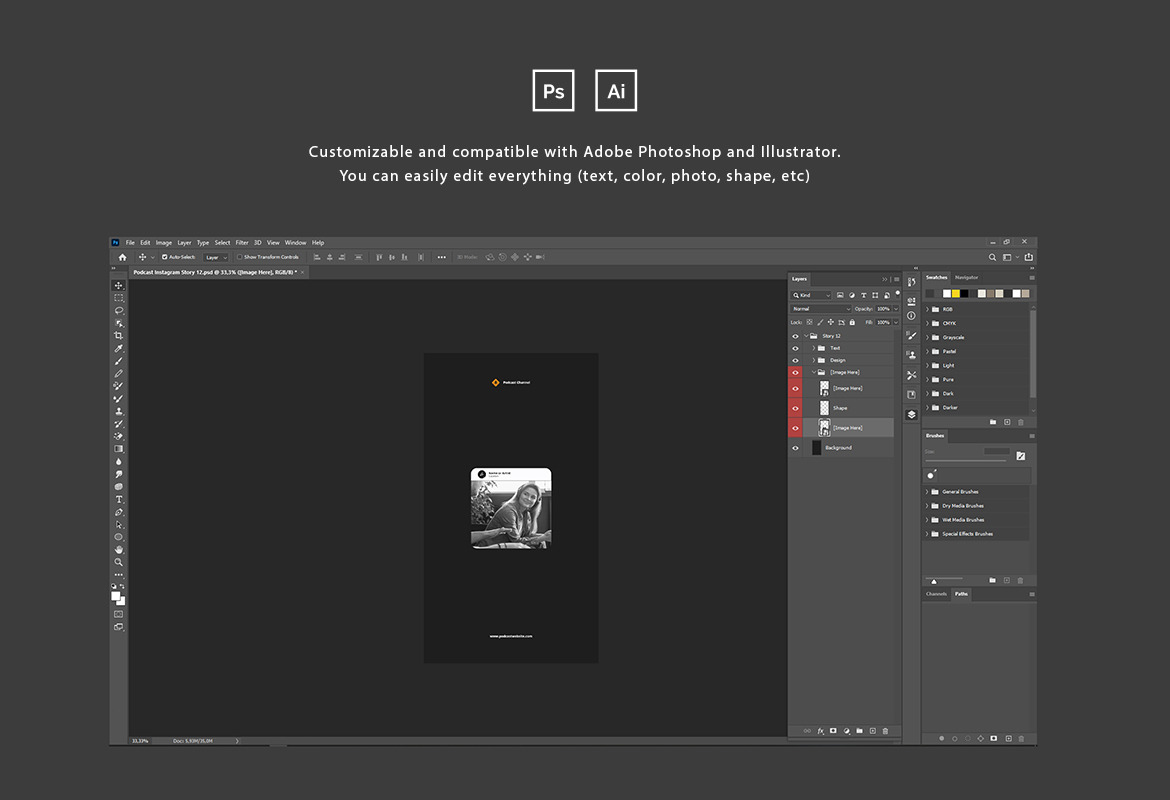Select the Eyedropper tool
Screen dimensions: 1170x800
(x=119, y=349)
